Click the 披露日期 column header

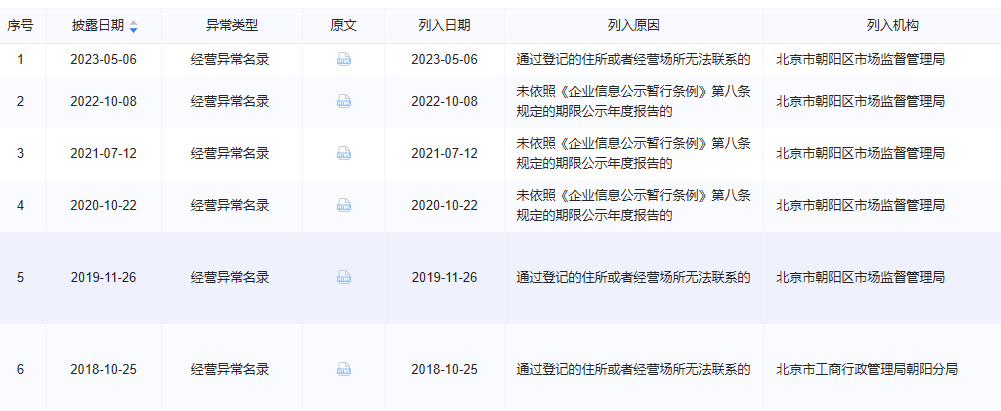pyautogui.click(x=98, y=26)
